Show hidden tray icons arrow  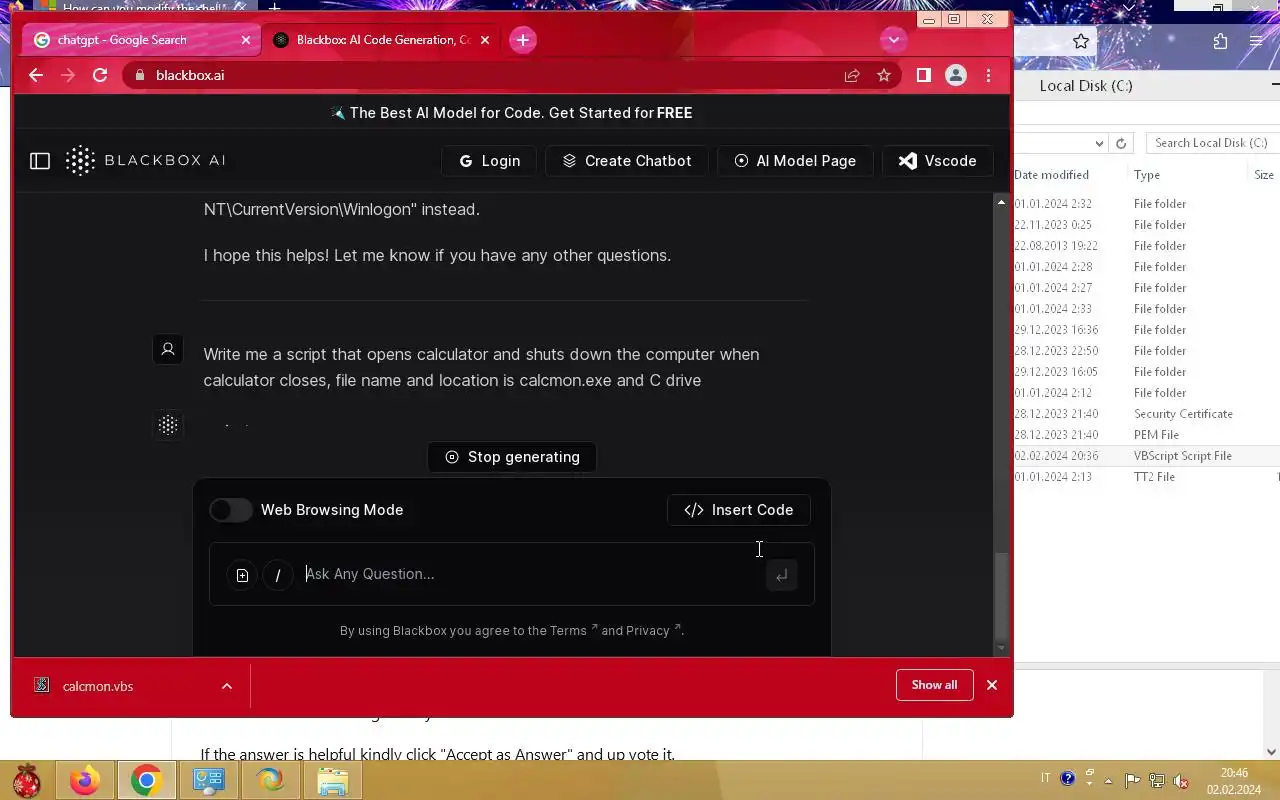[x=1108, y=781]
